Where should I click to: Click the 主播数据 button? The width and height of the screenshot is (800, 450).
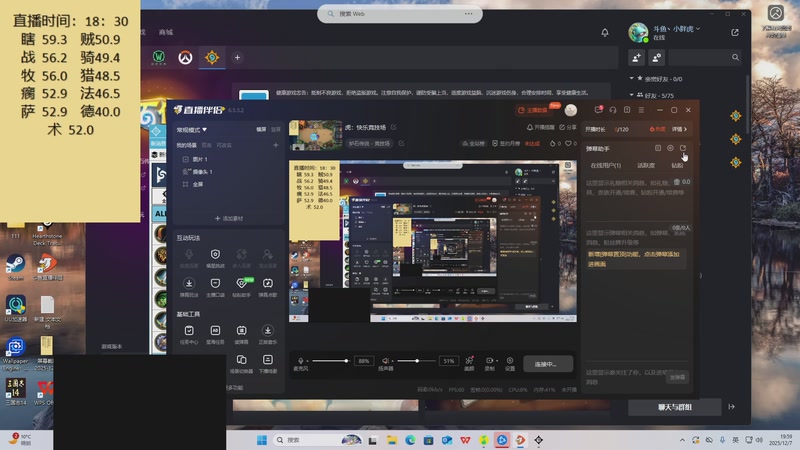click(533, 110)
